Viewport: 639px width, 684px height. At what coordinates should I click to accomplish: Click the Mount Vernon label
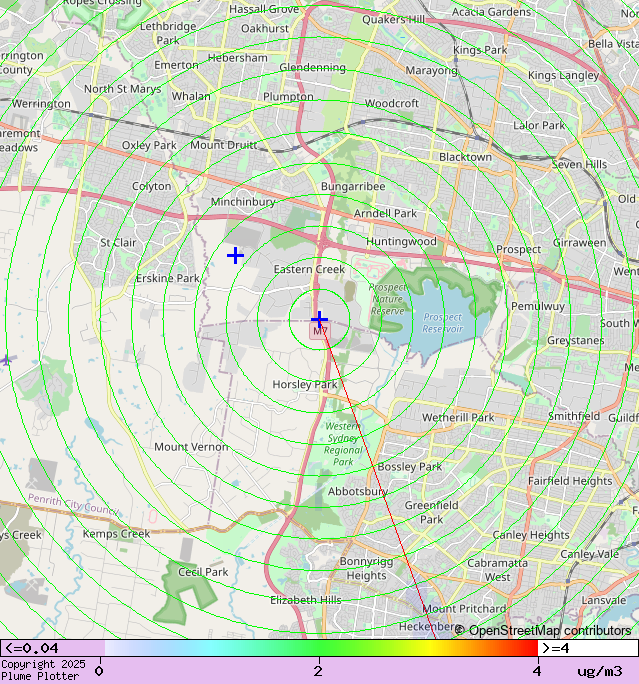point(191,447)
